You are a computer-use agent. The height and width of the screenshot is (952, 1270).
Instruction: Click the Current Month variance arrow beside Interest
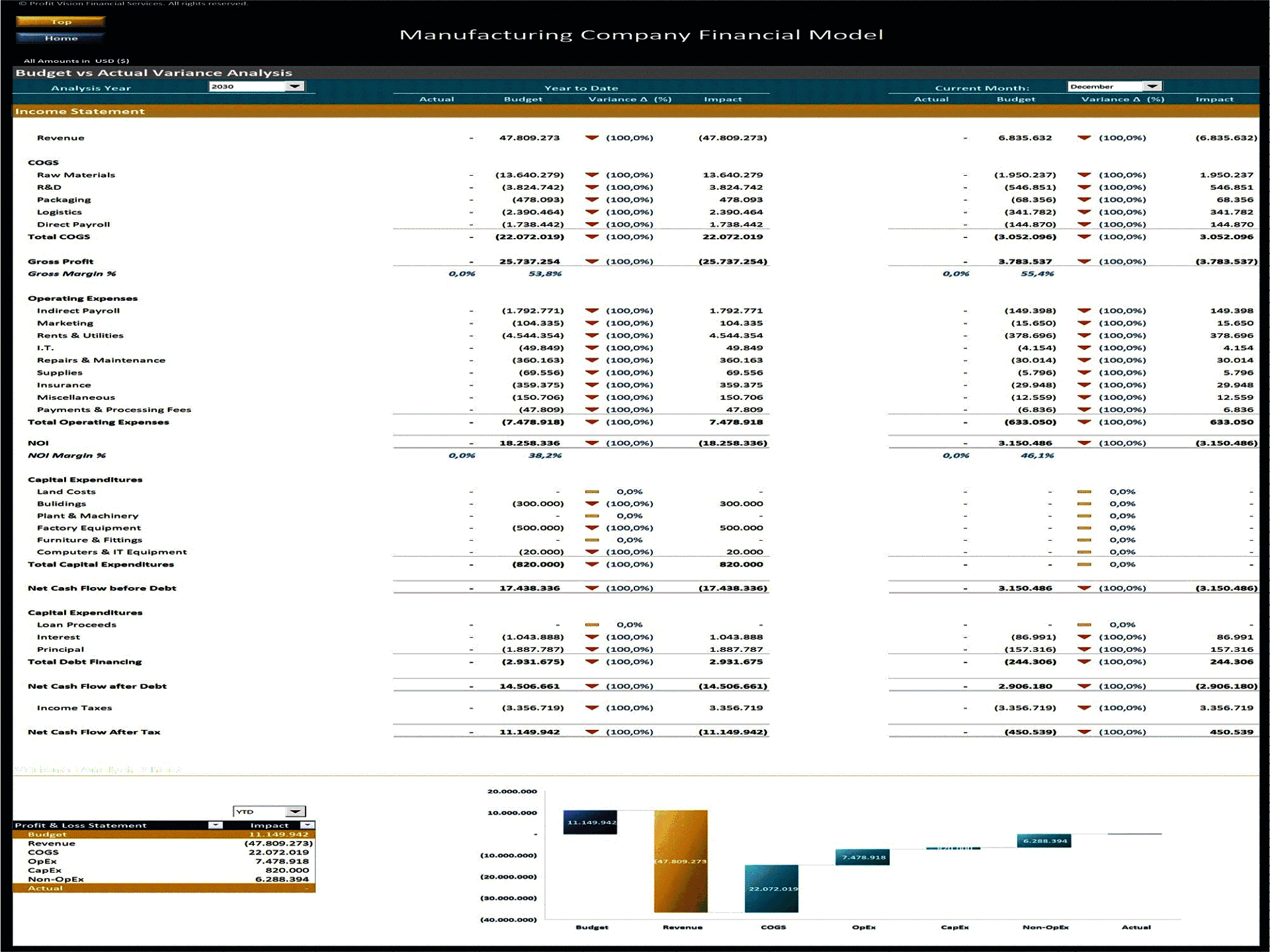pos(1085,637)
